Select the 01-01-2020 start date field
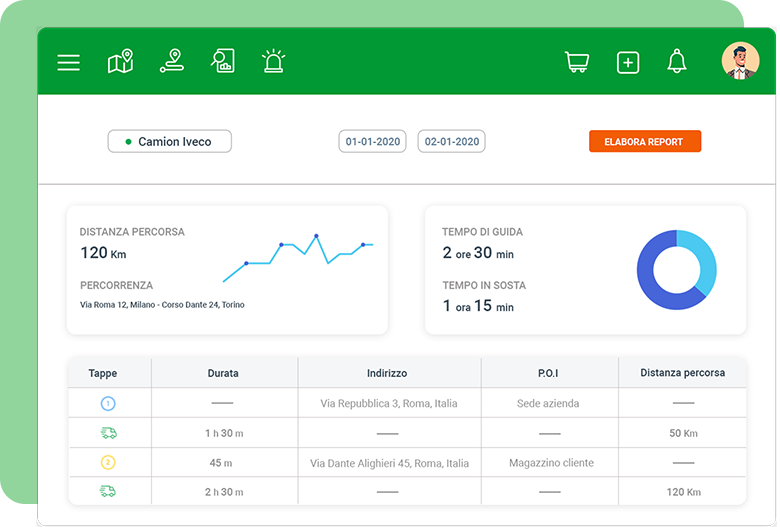Screen dimensions: 780x527 [x=373, y=142]
